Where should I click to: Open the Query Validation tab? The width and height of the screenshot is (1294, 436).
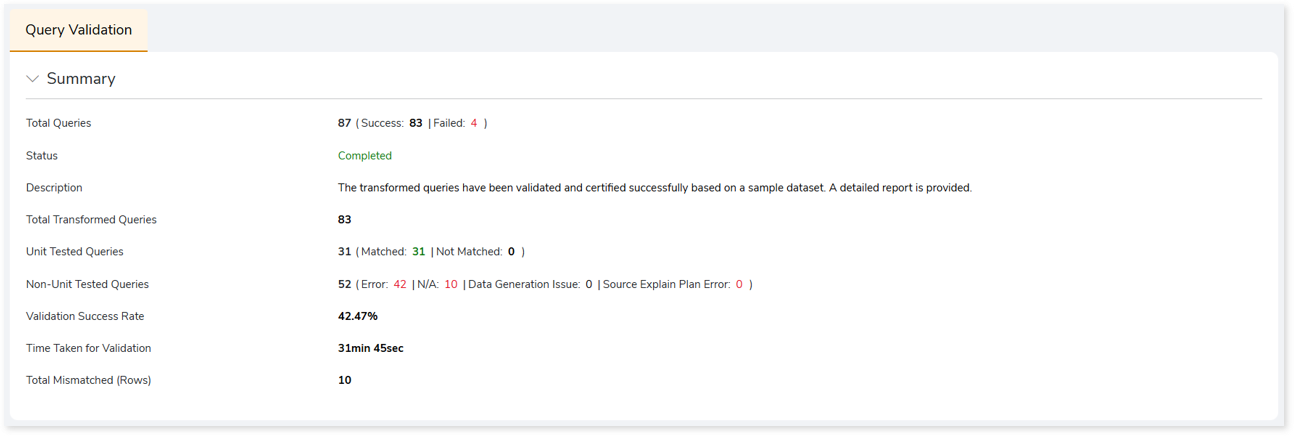tap(79, 30)
